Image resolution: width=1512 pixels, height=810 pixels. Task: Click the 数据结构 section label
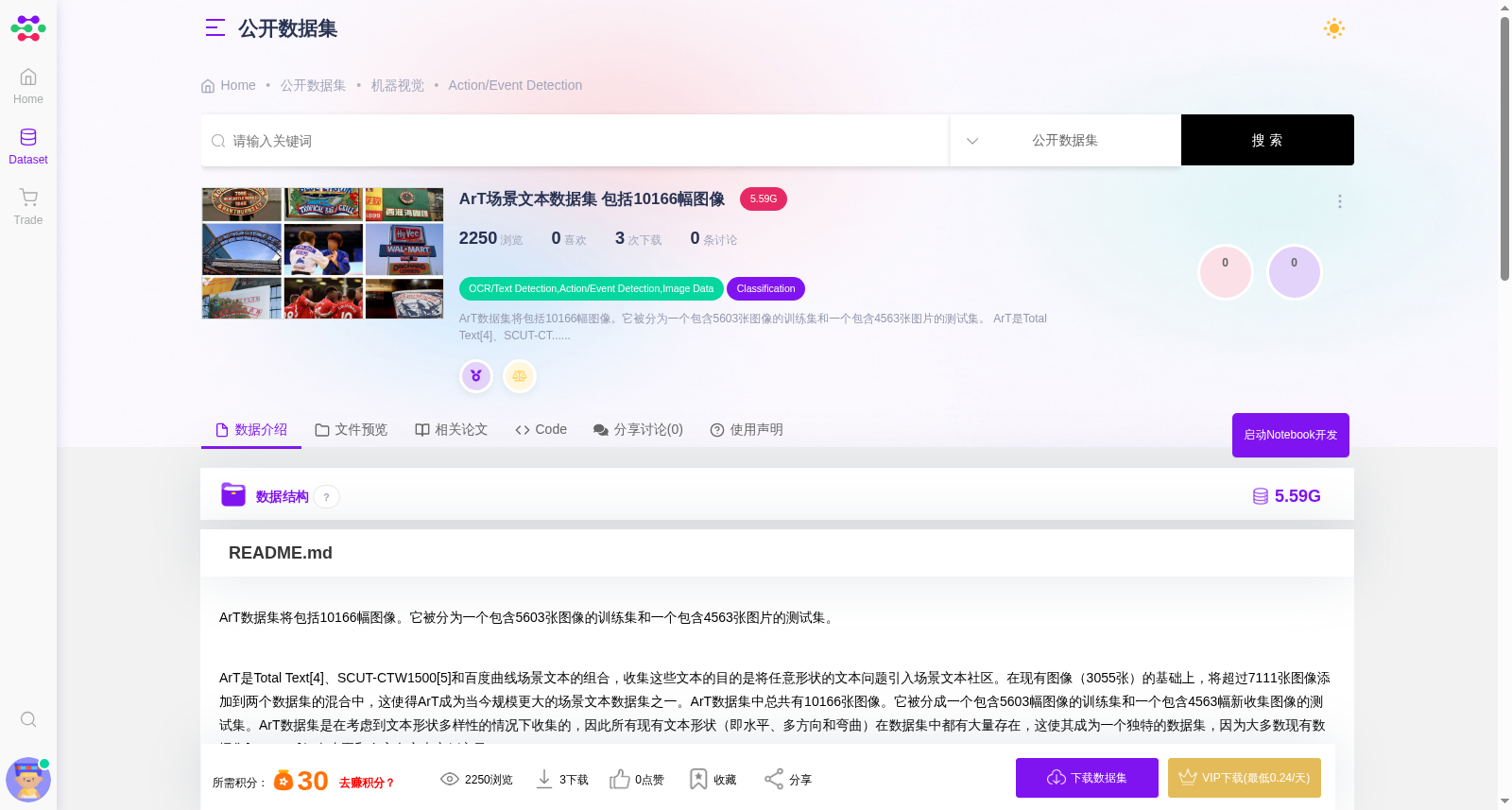coord(282,497)
